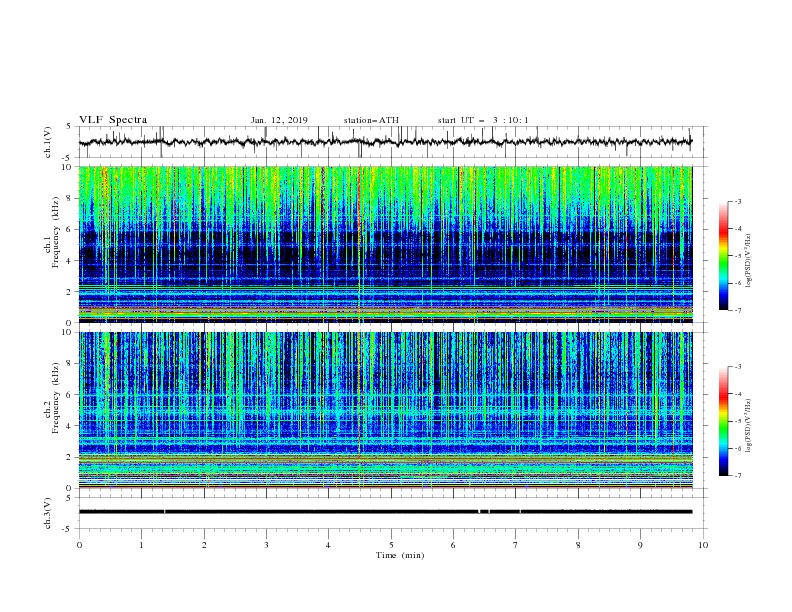792x612 pixels.
Task: Click the "4" label on the Time axis
Action: click(x=328, y=545)
